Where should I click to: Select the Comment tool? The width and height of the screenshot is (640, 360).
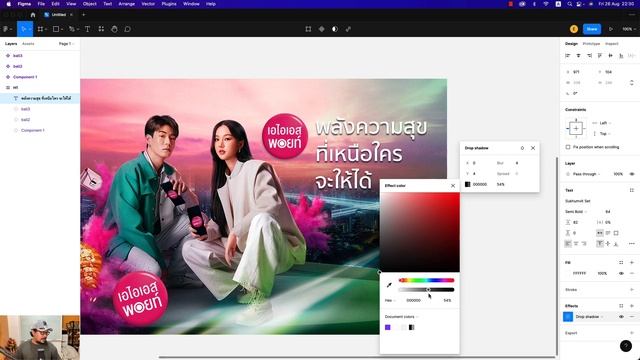click(x=127, y=29)
